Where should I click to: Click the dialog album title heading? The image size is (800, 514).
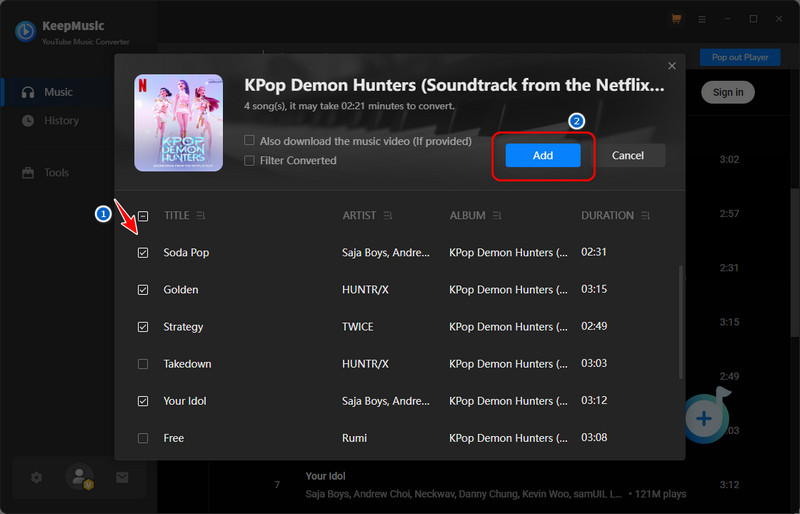click(x=454, y=85)
